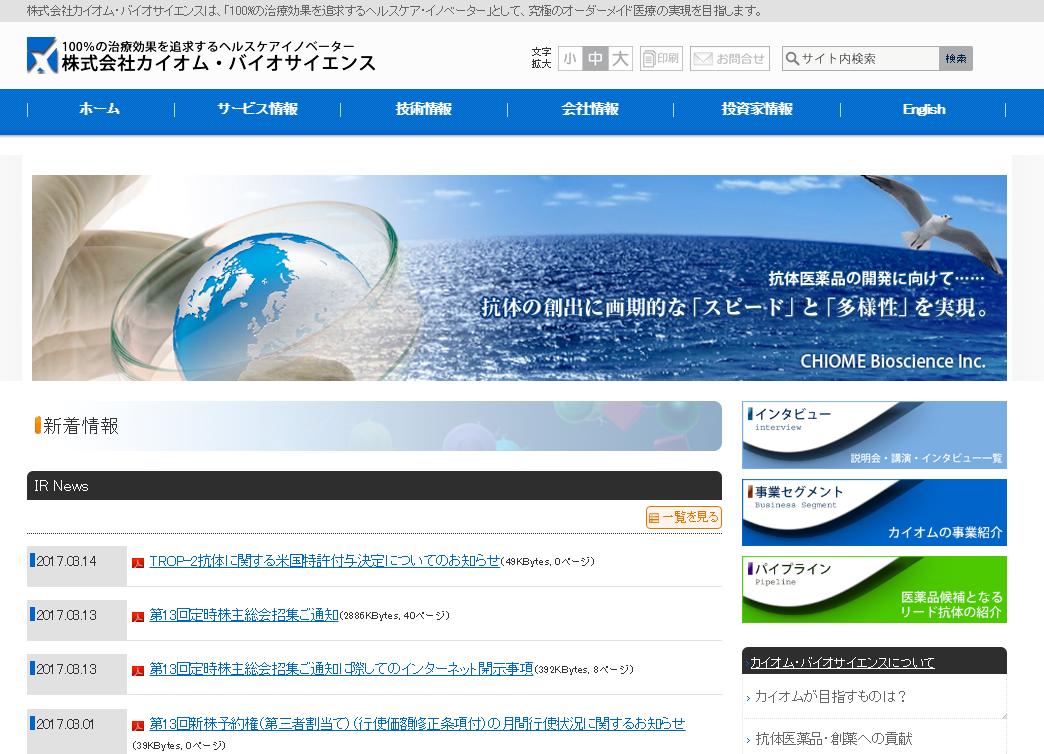Click the 新着情報 heading
This screenshot has height=754, width=1044.
[81, 426]
